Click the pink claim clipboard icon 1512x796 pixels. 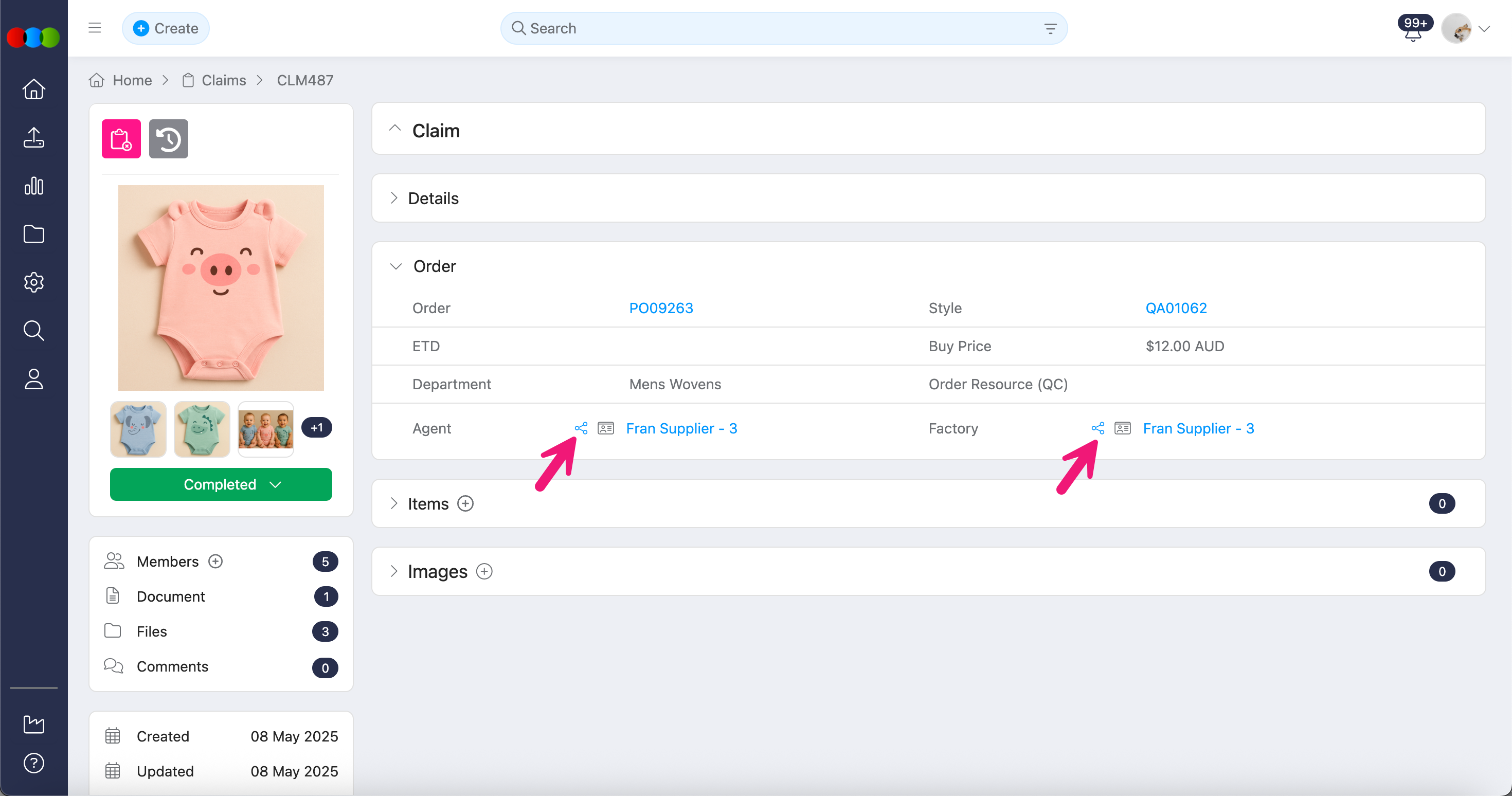coord(121,139)
